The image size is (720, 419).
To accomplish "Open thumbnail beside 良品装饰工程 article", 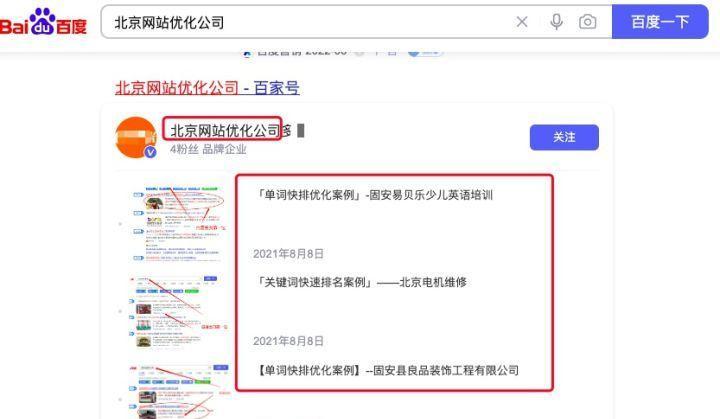I will coord(179,391).
